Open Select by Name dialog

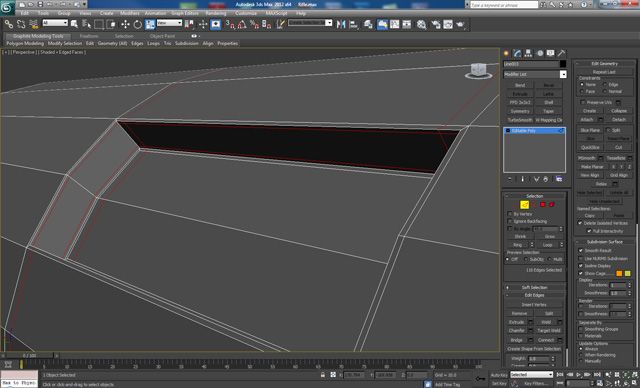point(86,24)
